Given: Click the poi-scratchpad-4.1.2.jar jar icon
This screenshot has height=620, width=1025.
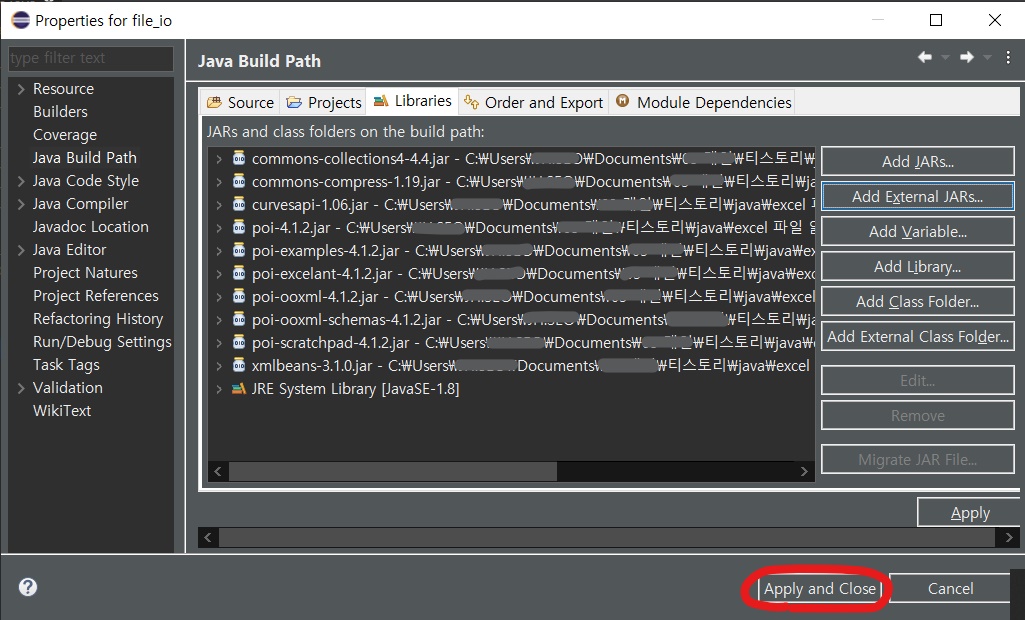Looking at the screenshot, I should click(x=239, y=342).
